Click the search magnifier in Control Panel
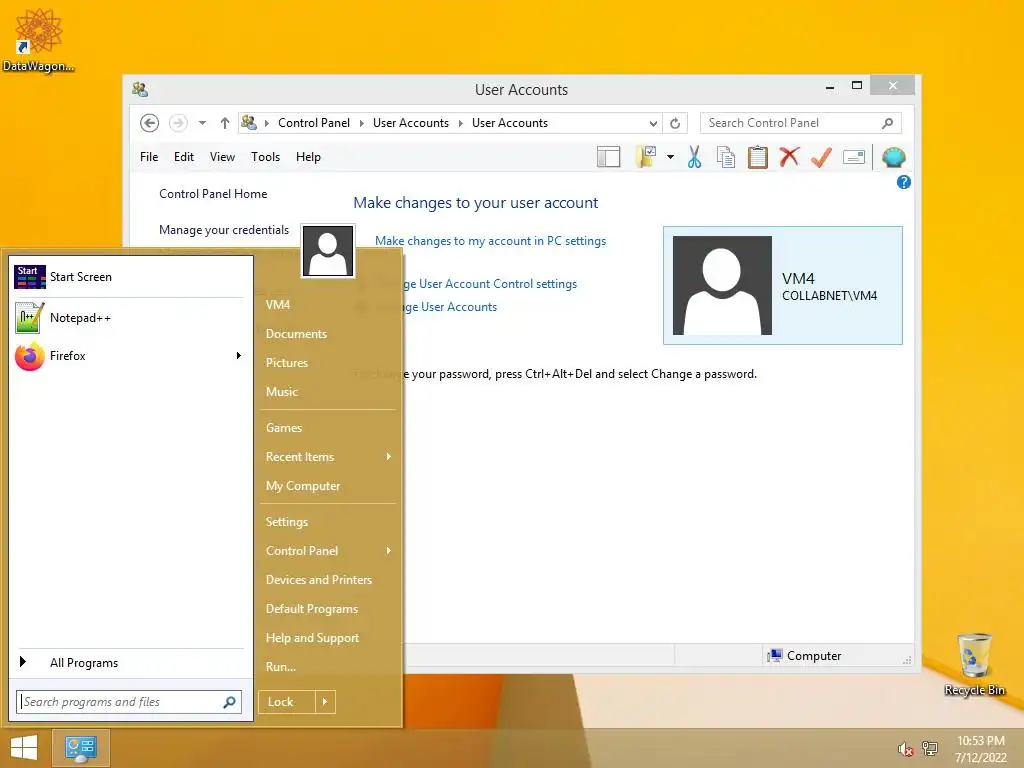This screenshot has height=768, width=1024. point(887,123)
